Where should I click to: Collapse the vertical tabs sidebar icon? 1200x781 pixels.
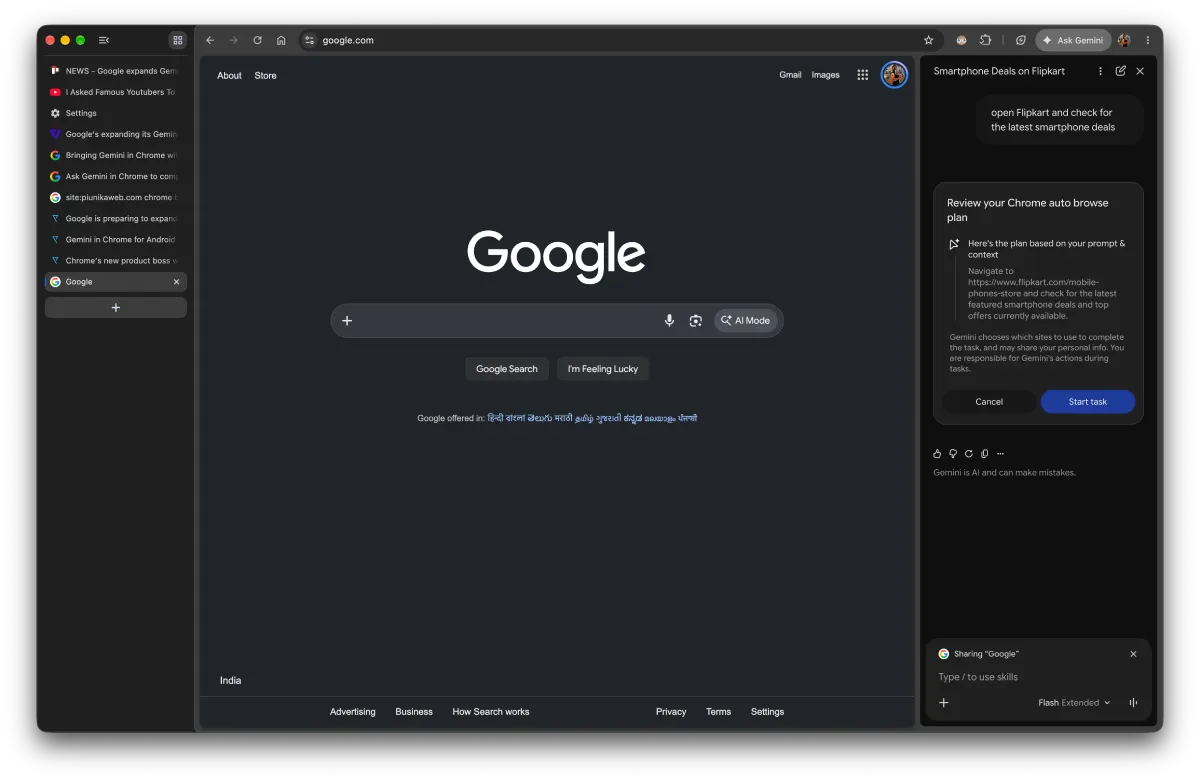pos(104,40)
